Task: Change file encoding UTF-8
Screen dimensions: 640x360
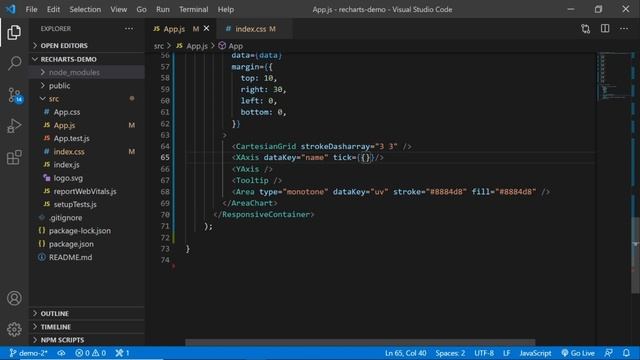Action: [484, 353]
